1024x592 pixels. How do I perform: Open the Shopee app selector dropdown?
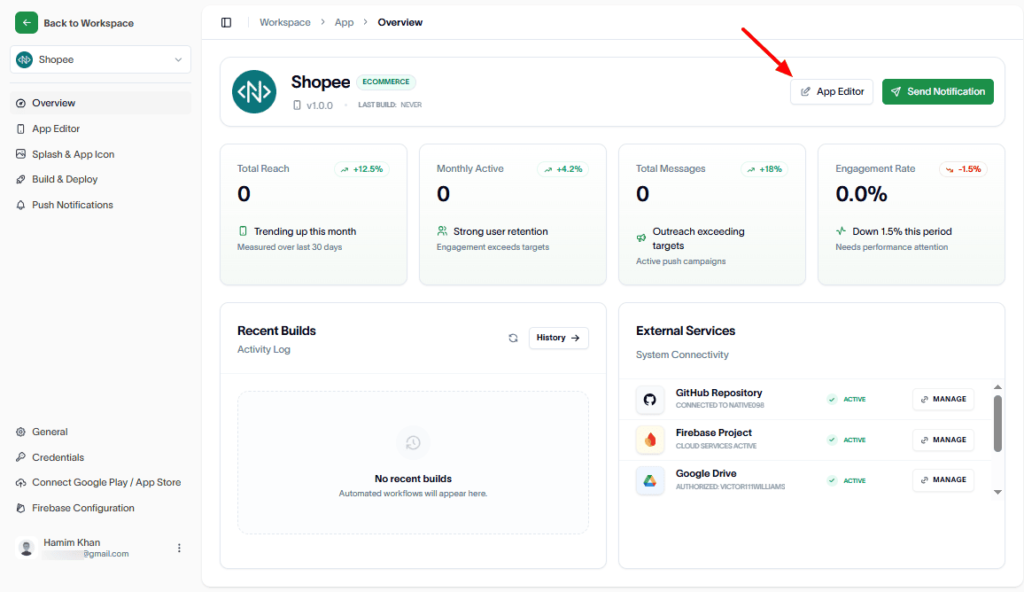[x=101, y=59]
